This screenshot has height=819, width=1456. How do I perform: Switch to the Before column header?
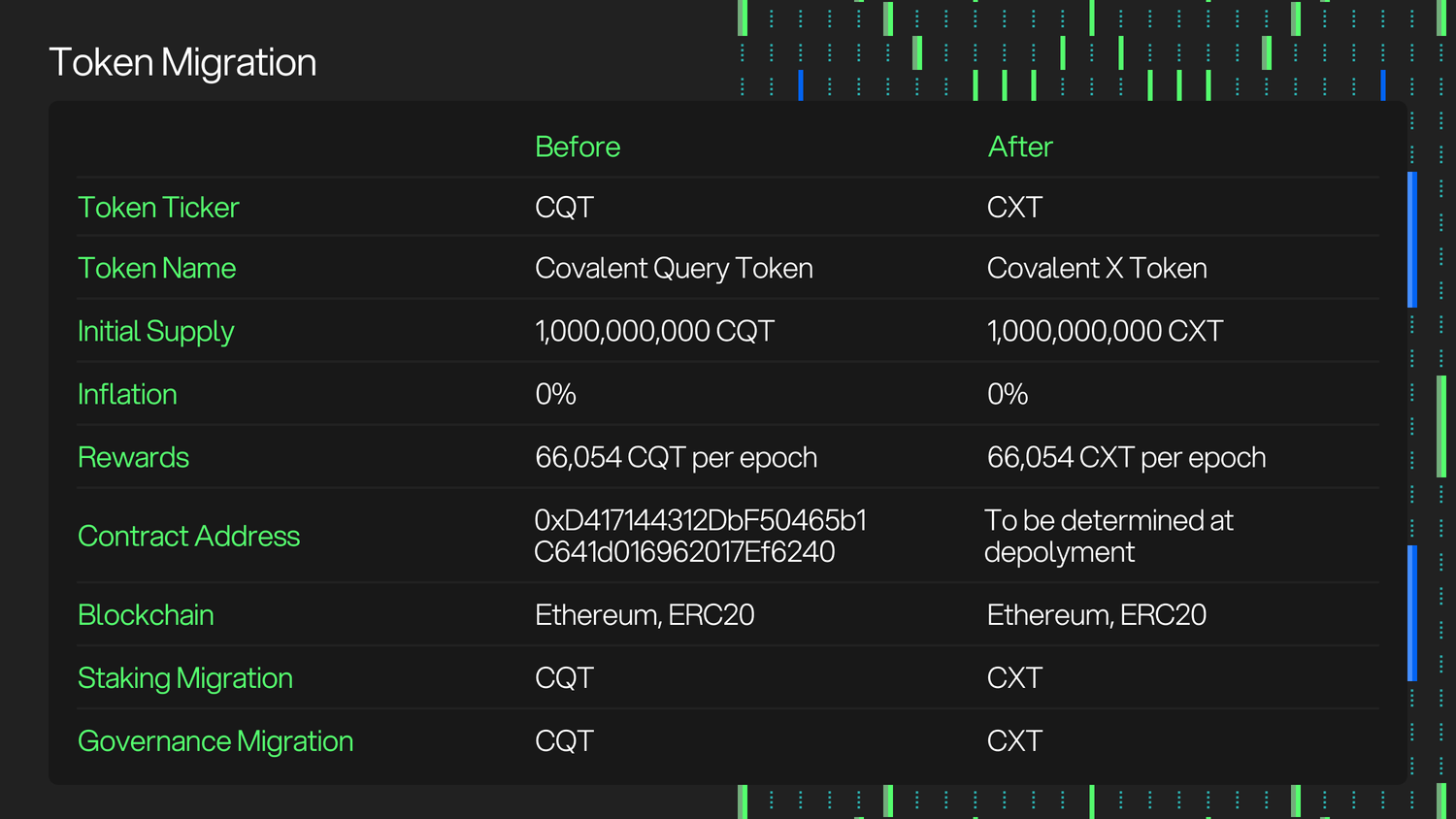tap(577, 147)
